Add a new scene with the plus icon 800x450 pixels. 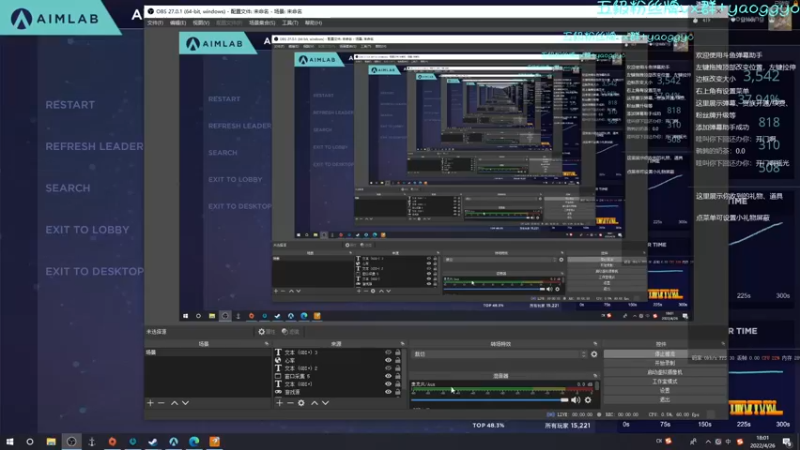coord(151,403)
